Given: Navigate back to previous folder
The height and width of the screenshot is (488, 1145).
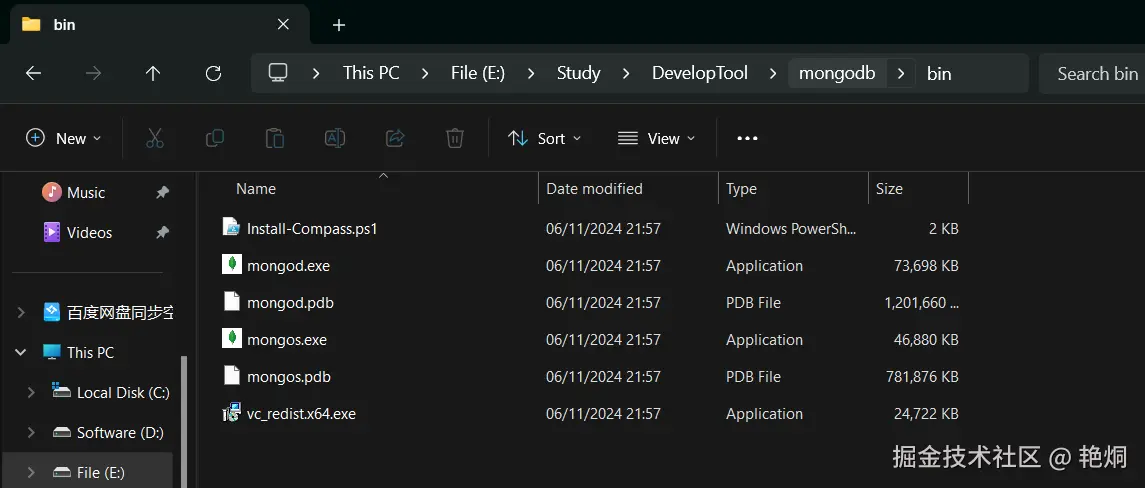Looking at the screenshot, I should click(x=33, y=73).
